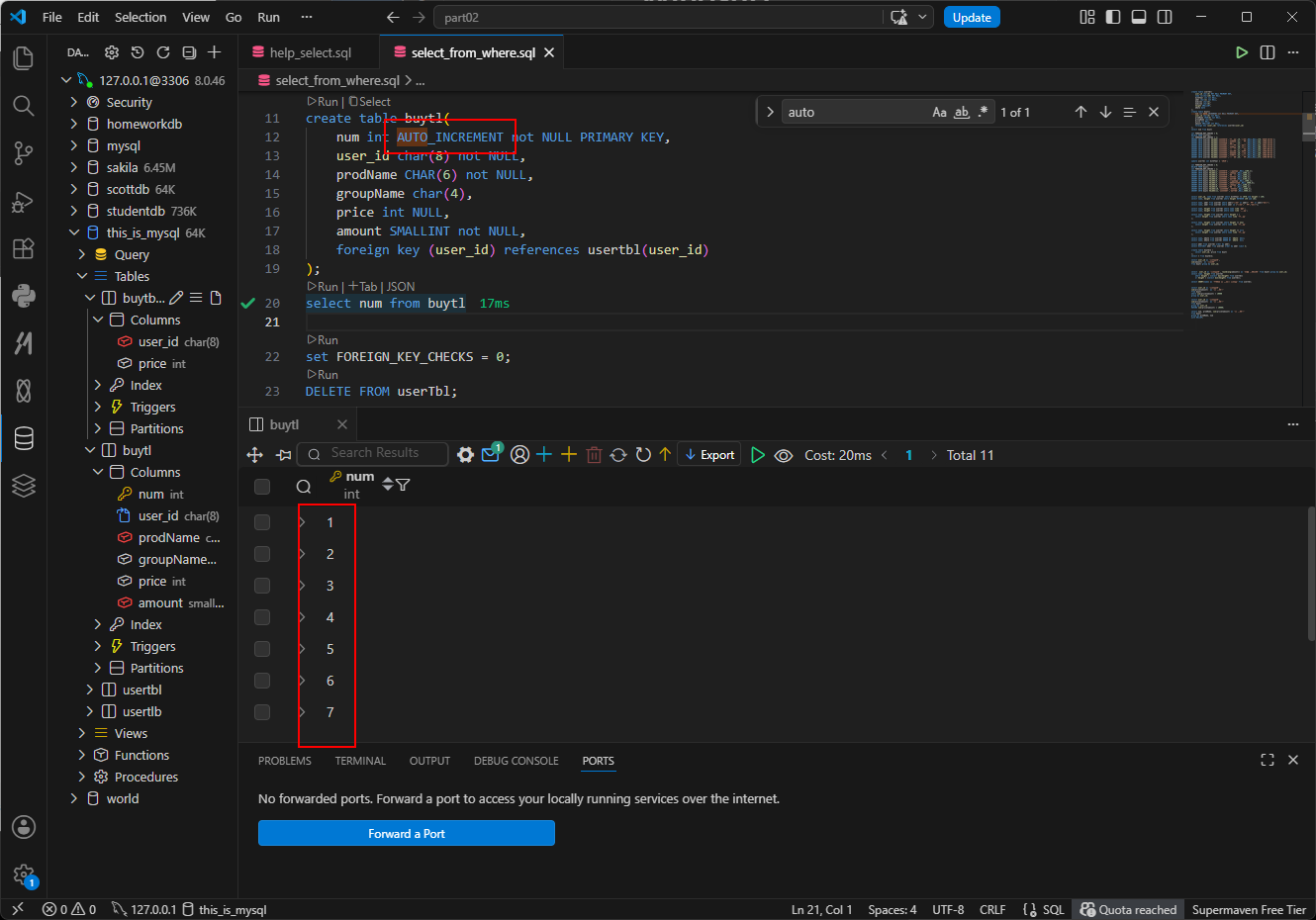Open the Explorer view in activity bar
Viewport: 1316px width, 920px height.
pos(24,57)
